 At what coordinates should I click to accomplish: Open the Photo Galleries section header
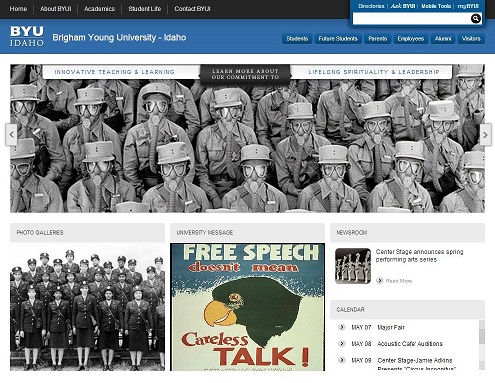(87, 233)
